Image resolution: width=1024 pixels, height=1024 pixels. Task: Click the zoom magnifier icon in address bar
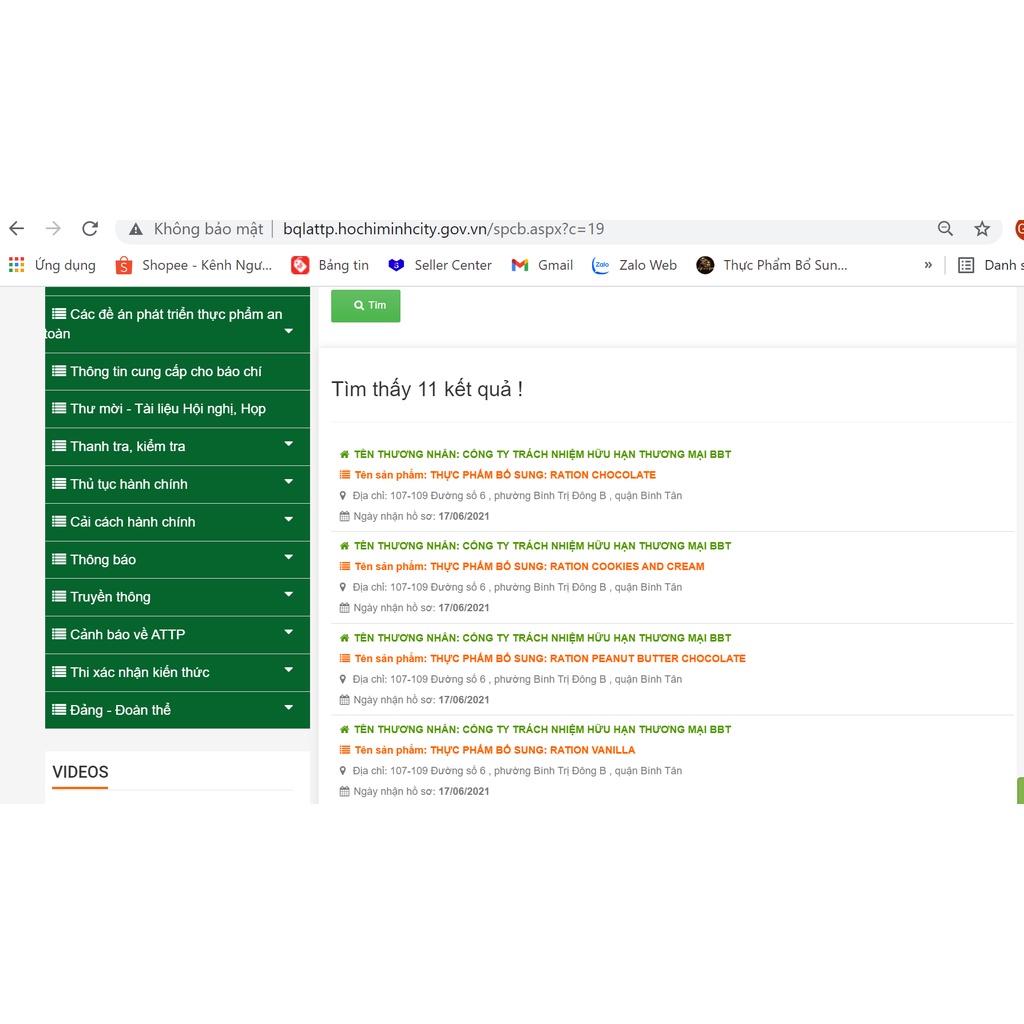click(945, 229)
